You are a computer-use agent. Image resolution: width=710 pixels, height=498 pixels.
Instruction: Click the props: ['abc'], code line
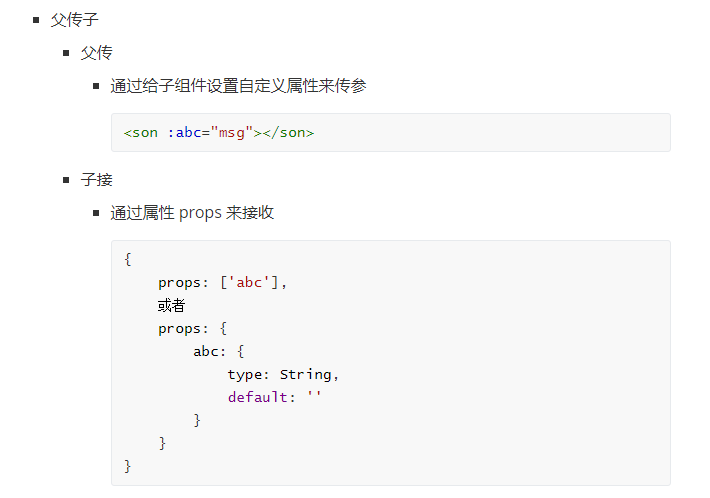tap(222, 283)
